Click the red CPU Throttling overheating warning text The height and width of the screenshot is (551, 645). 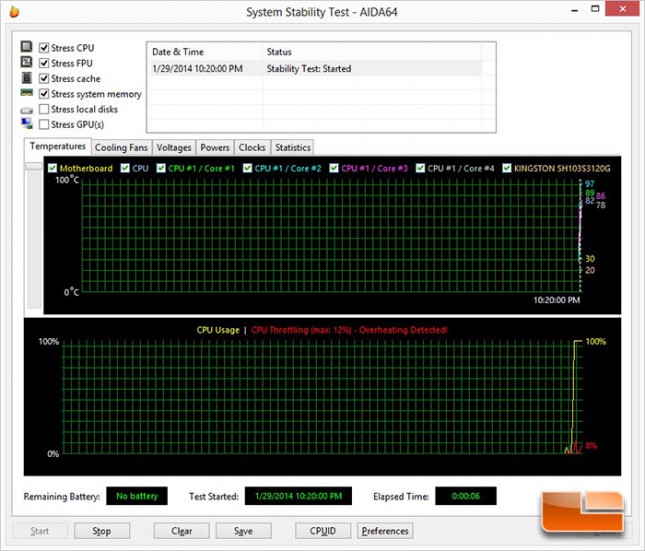pyautogui.click(x=349, y=330)
